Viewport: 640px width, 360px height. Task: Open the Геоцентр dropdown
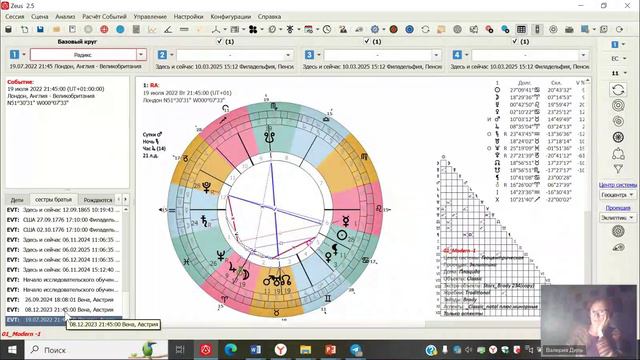pyautogui.click(x=617, y=195)
